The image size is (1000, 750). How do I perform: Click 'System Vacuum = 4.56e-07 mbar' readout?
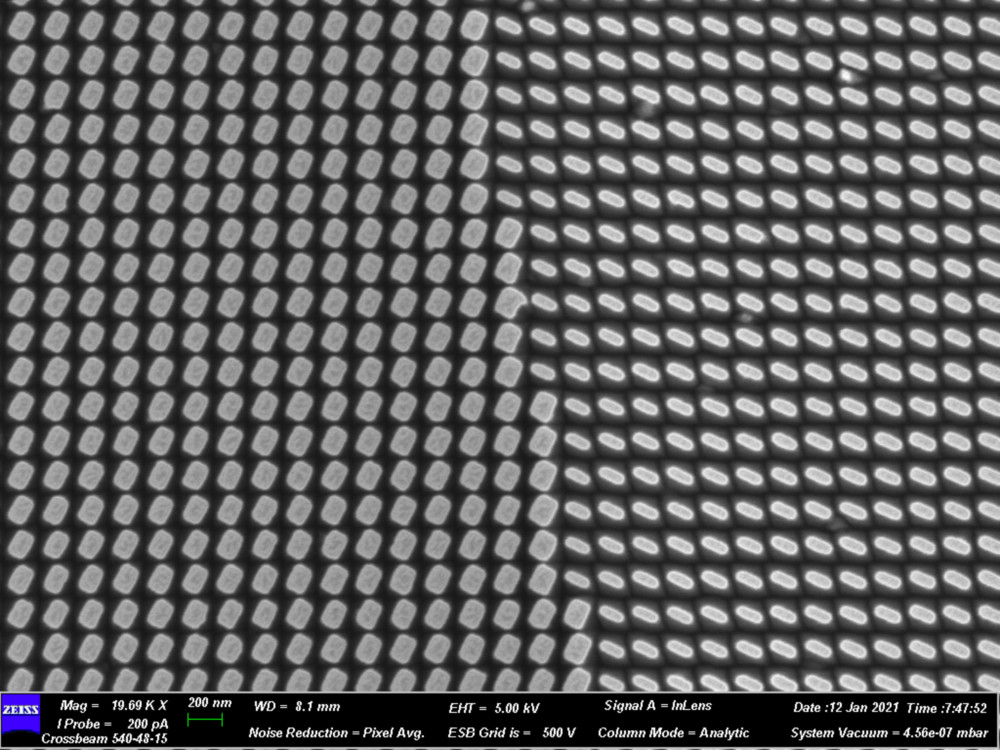coord(889,733)
